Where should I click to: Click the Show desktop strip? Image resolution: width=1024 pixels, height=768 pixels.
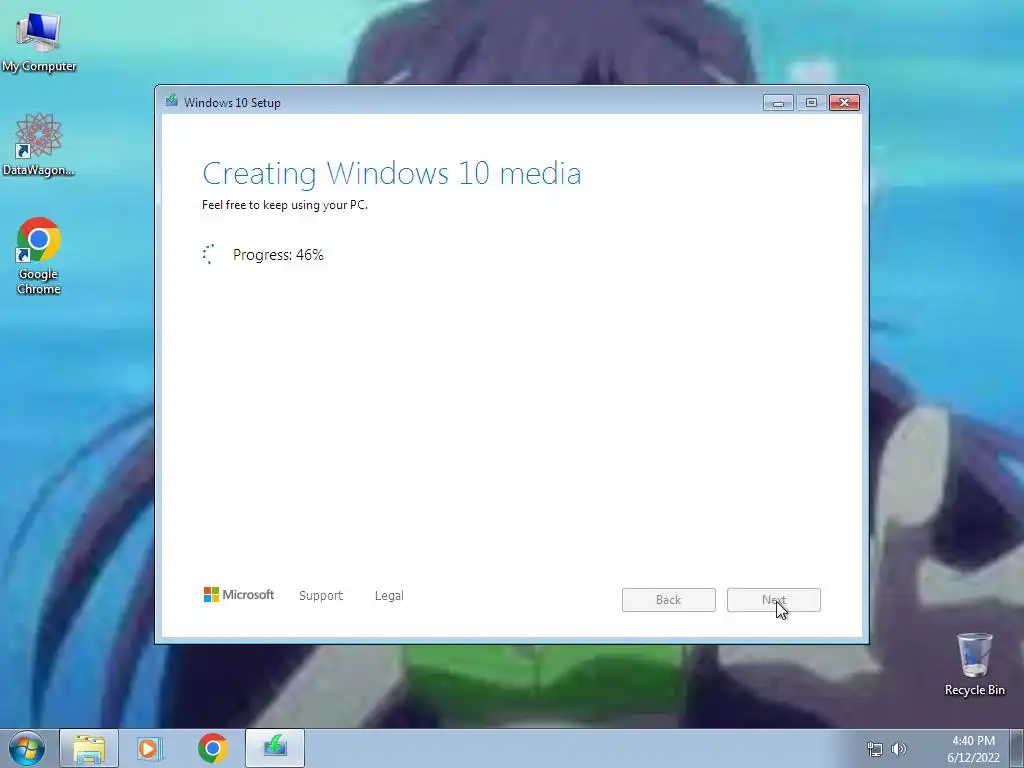(1017, 749)
